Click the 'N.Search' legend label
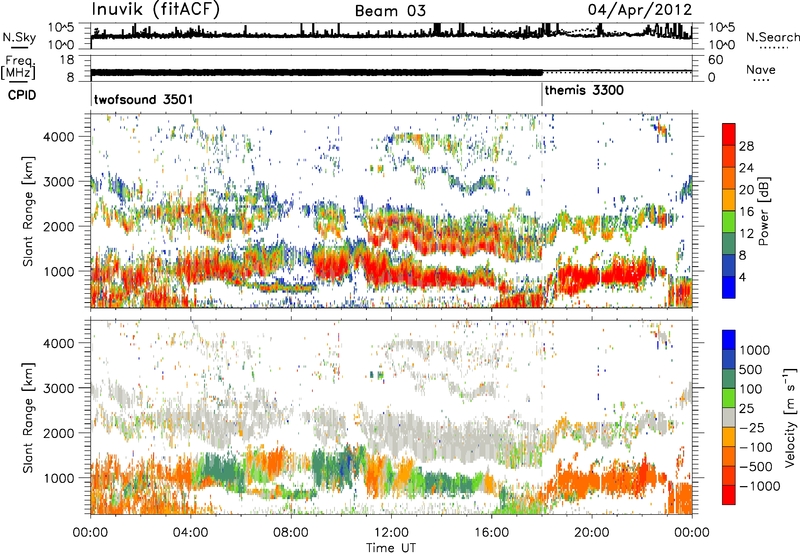800x554 pixels. coord(772,37)
